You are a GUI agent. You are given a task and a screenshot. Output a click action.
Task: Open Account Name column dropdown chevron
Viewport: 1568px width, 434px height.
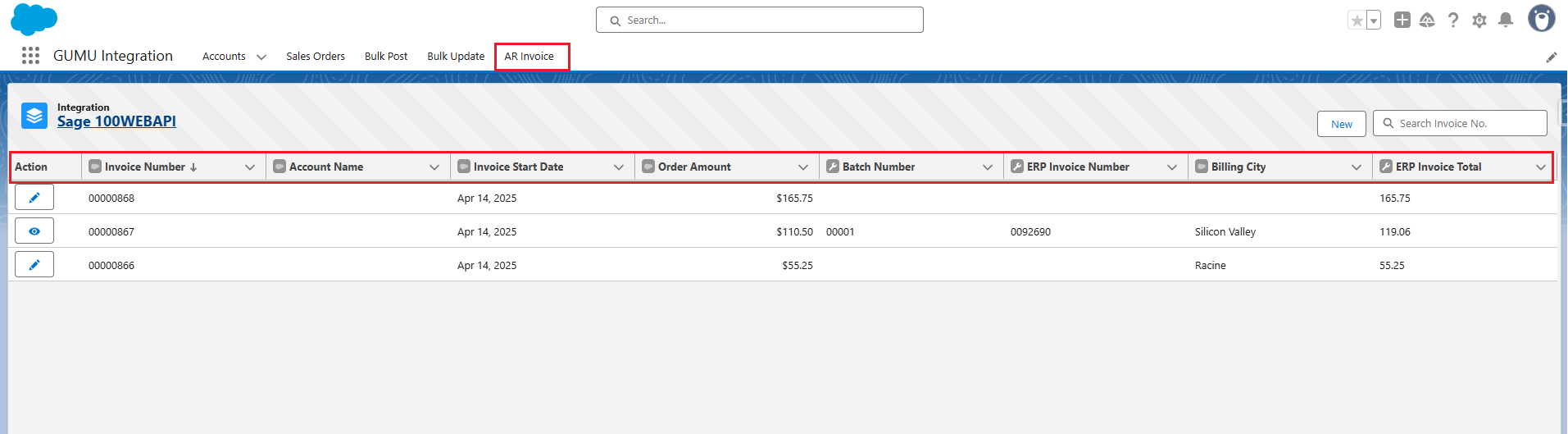(434, 167)
